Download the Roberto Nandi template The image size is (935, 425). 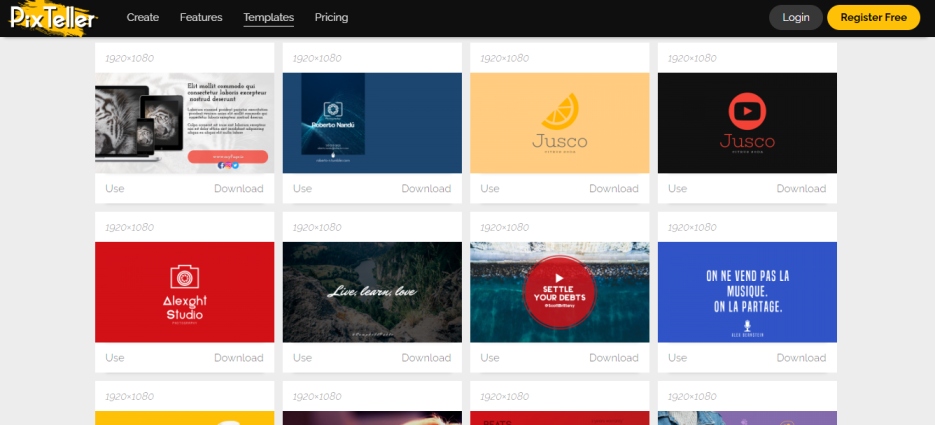pyautogui.click(x=426, y=188)
